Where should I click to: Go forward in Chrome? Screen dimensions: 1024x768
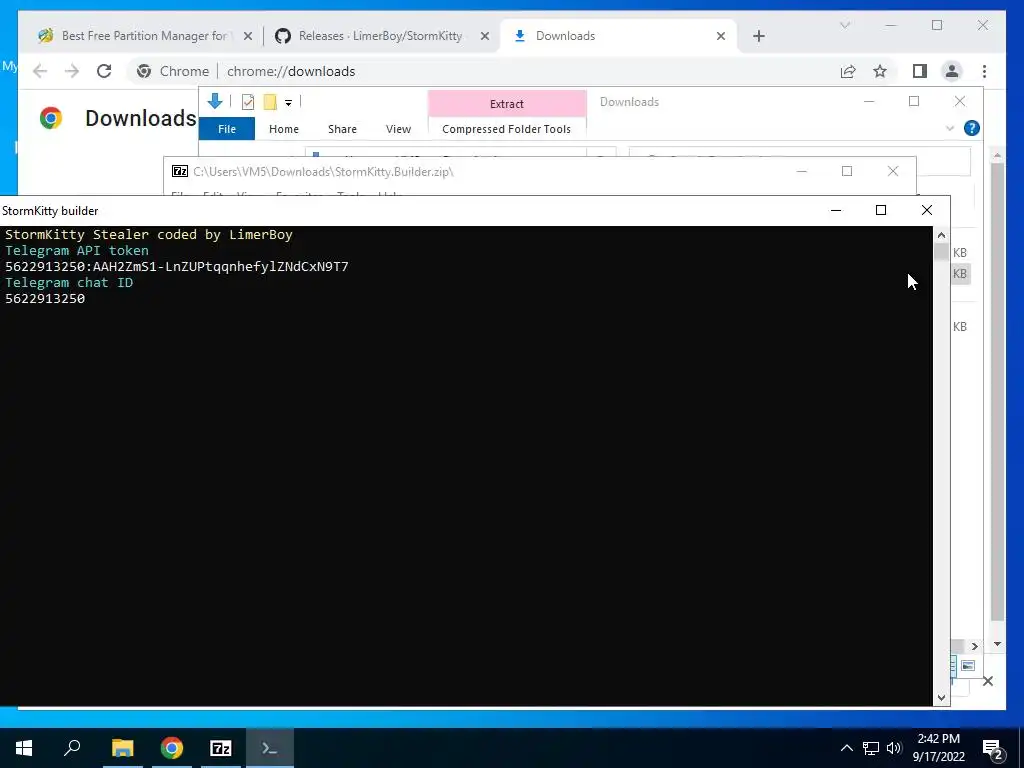pos(72,71)
